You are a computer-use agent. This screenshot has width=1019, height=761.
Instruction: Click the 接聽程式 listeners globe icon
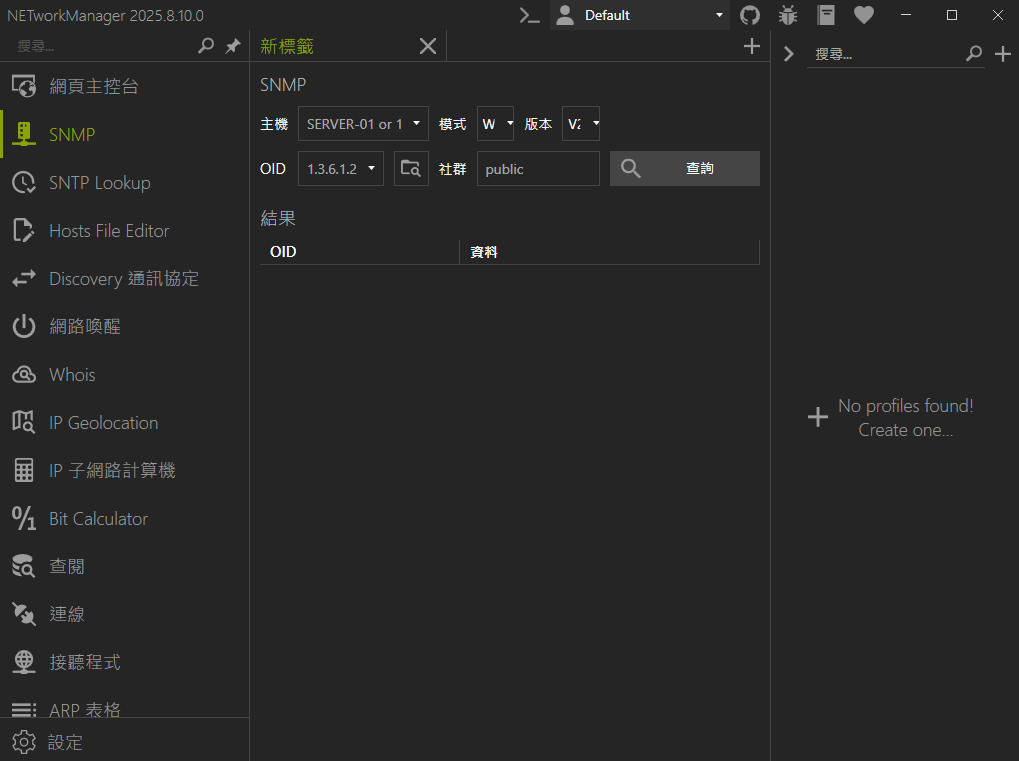click(24, 662)
